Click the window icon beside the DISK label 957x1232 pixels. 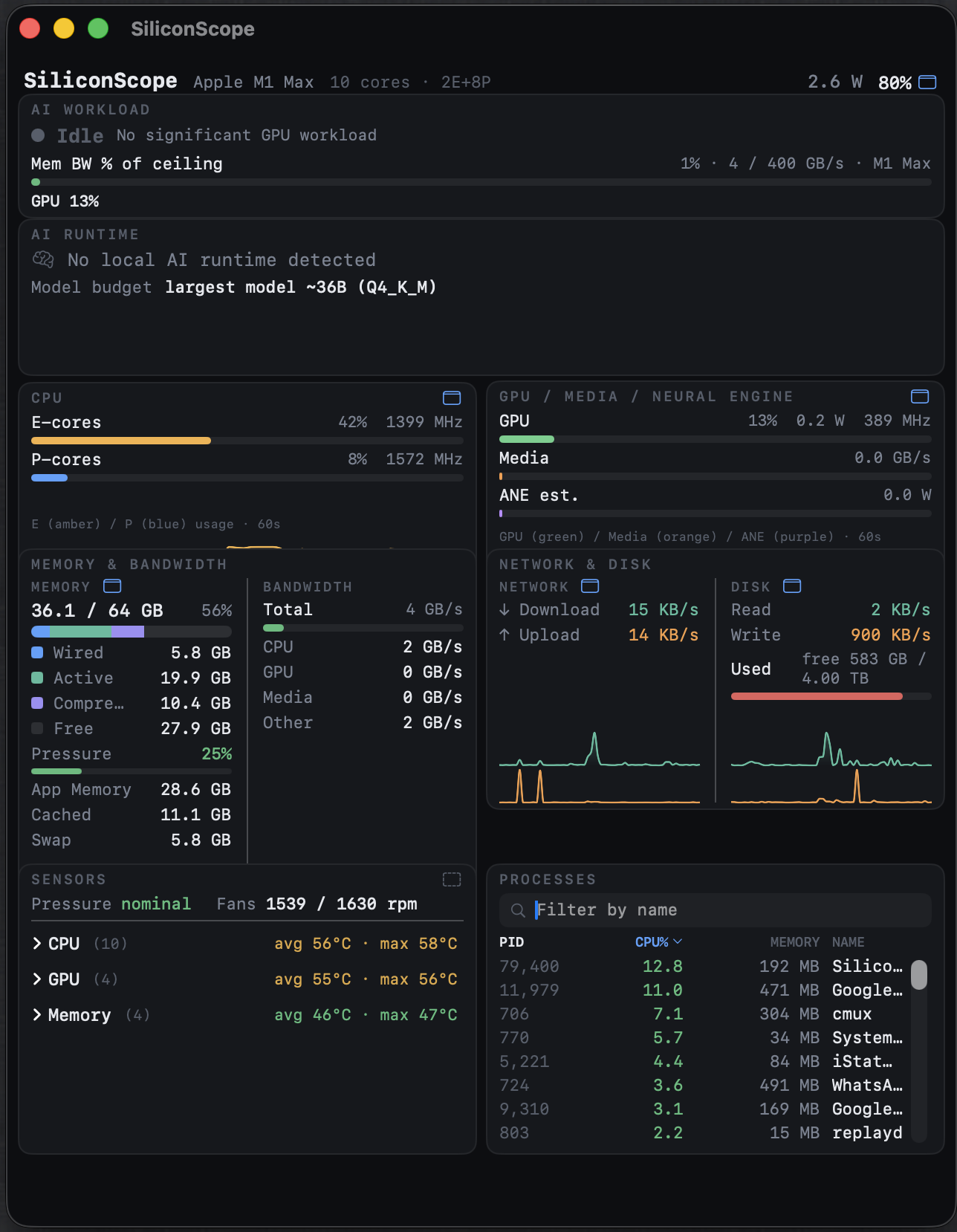[x=792, y=586]
